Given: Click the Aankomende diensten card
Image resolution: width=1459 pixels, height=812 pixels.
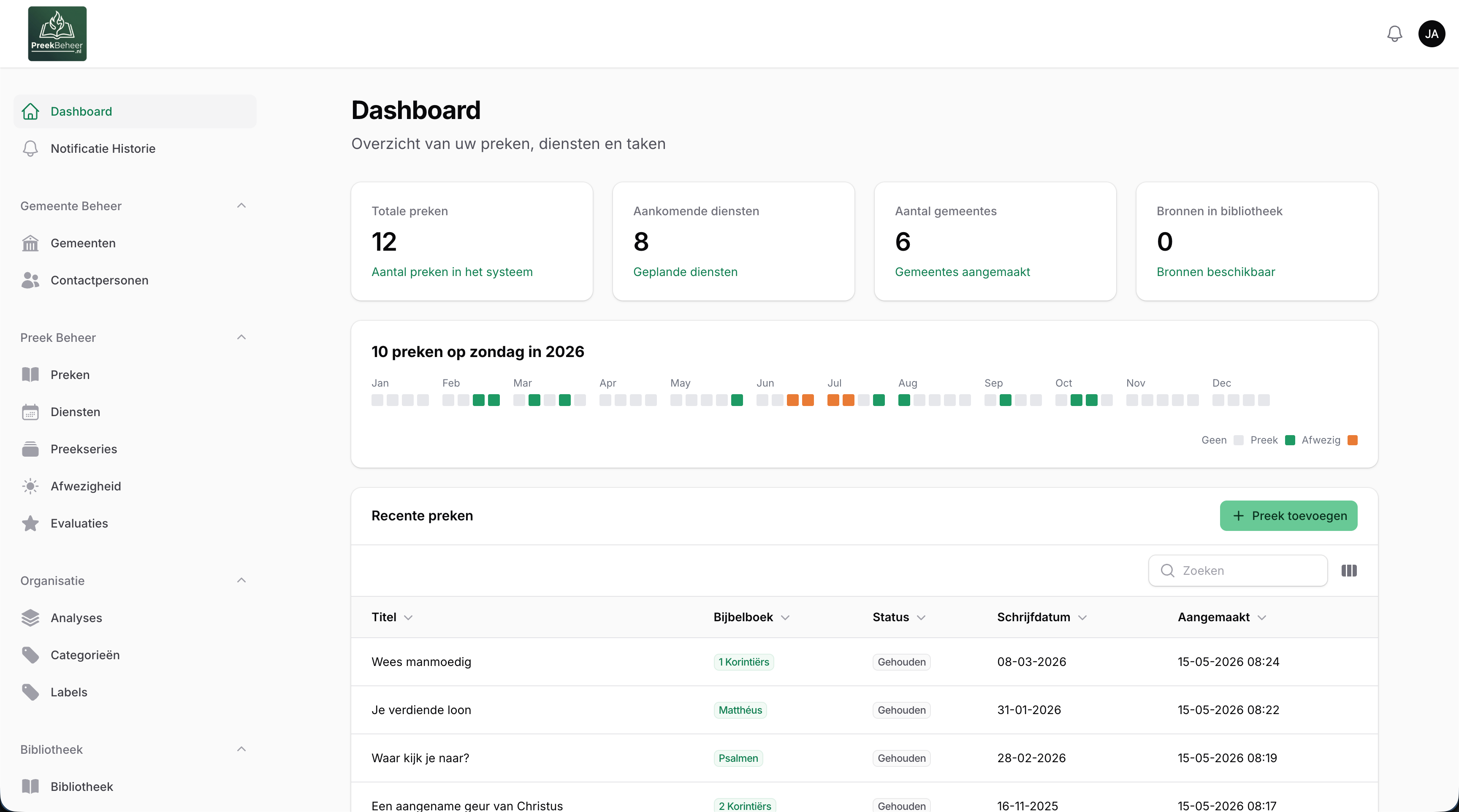Looking at the screenshot, I should click(x=733, y=241).
